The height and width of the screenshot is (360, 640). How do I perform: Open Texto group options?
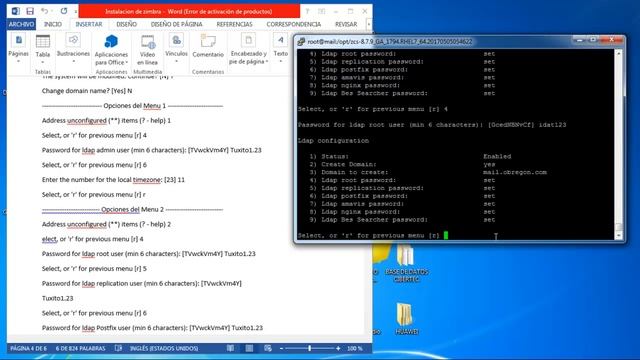[280, 49]
